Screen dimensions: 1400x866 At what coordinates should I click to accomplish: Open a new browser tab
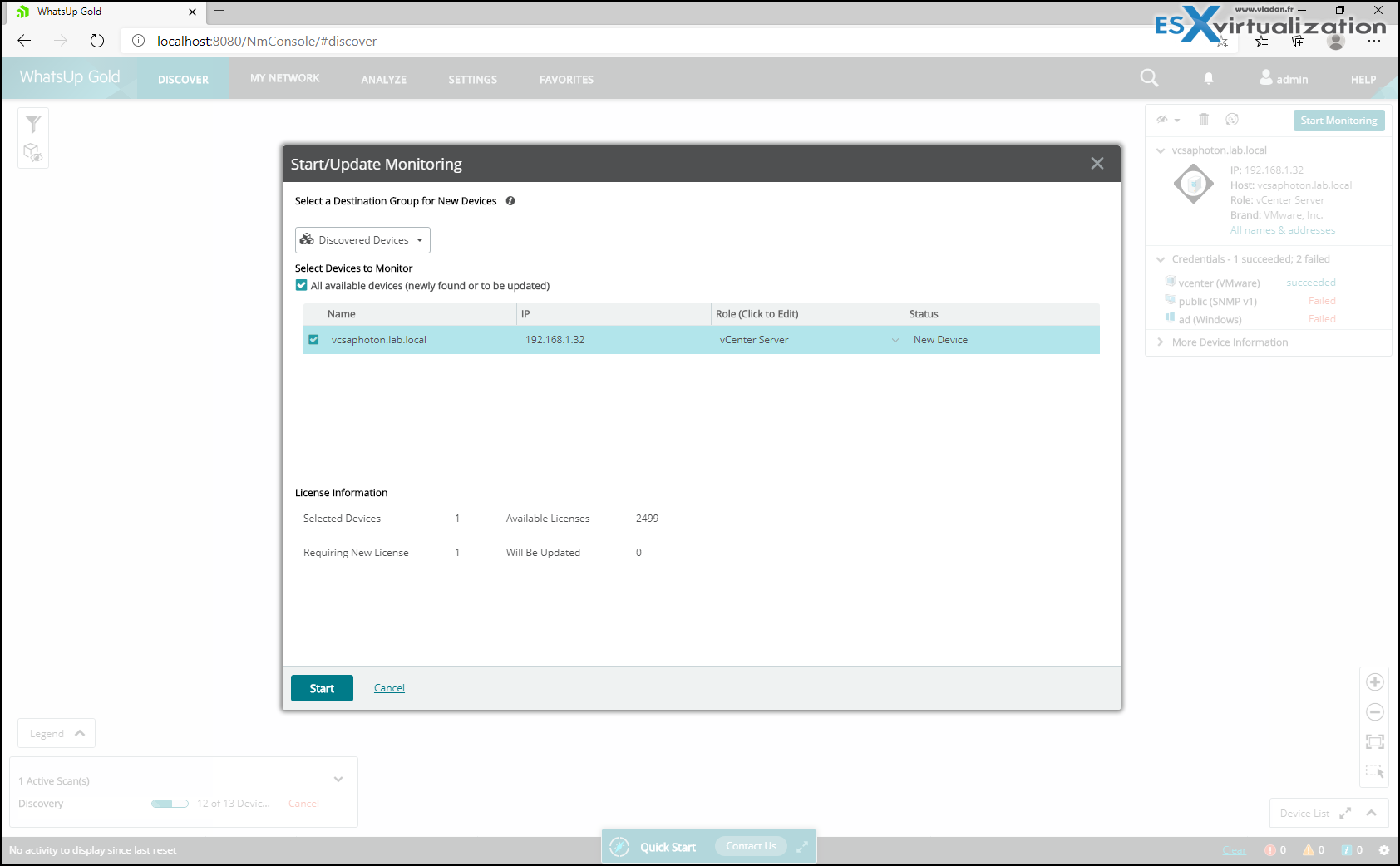tap(219, 11)
